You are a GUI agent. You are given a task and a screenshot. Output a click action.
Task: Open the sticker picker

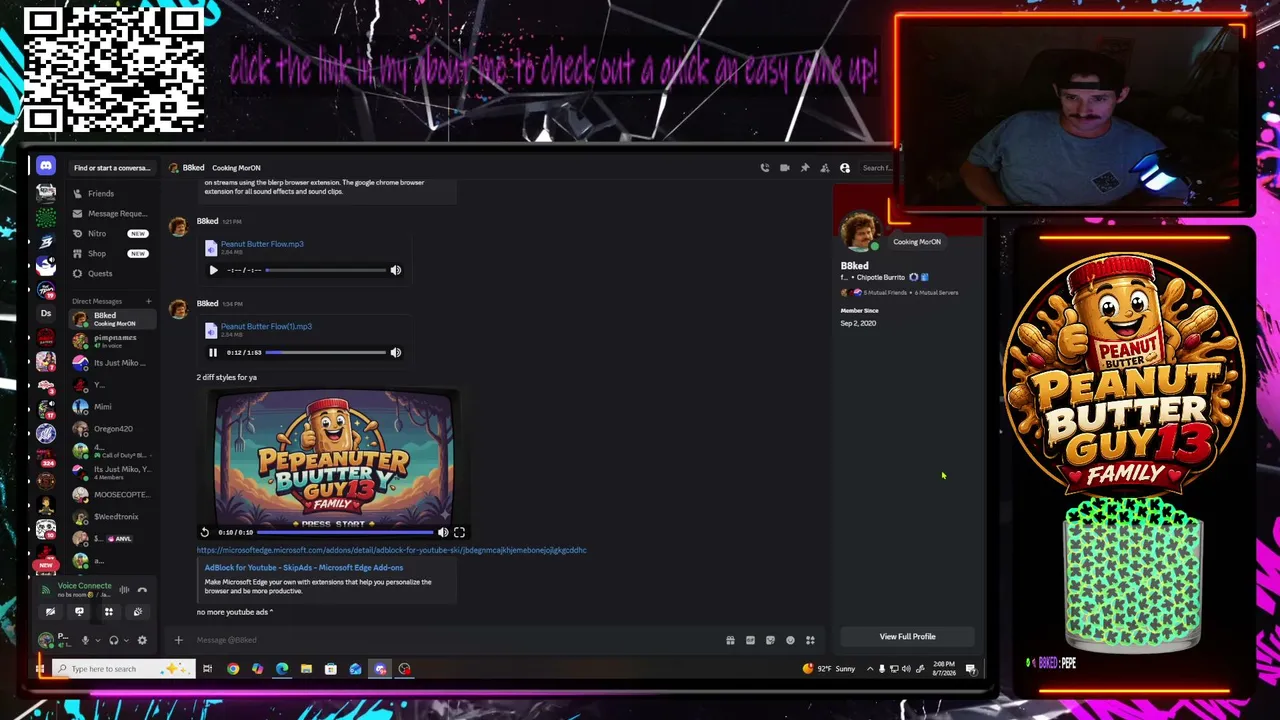coord(770,640)
